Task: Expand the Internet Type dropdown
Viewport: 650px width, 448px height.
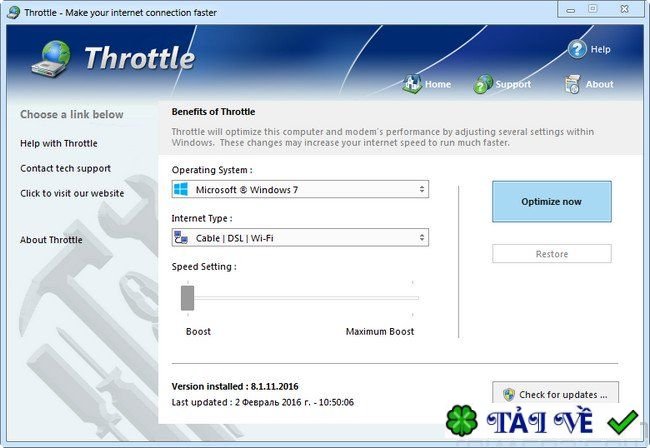Action: point(300,238)
